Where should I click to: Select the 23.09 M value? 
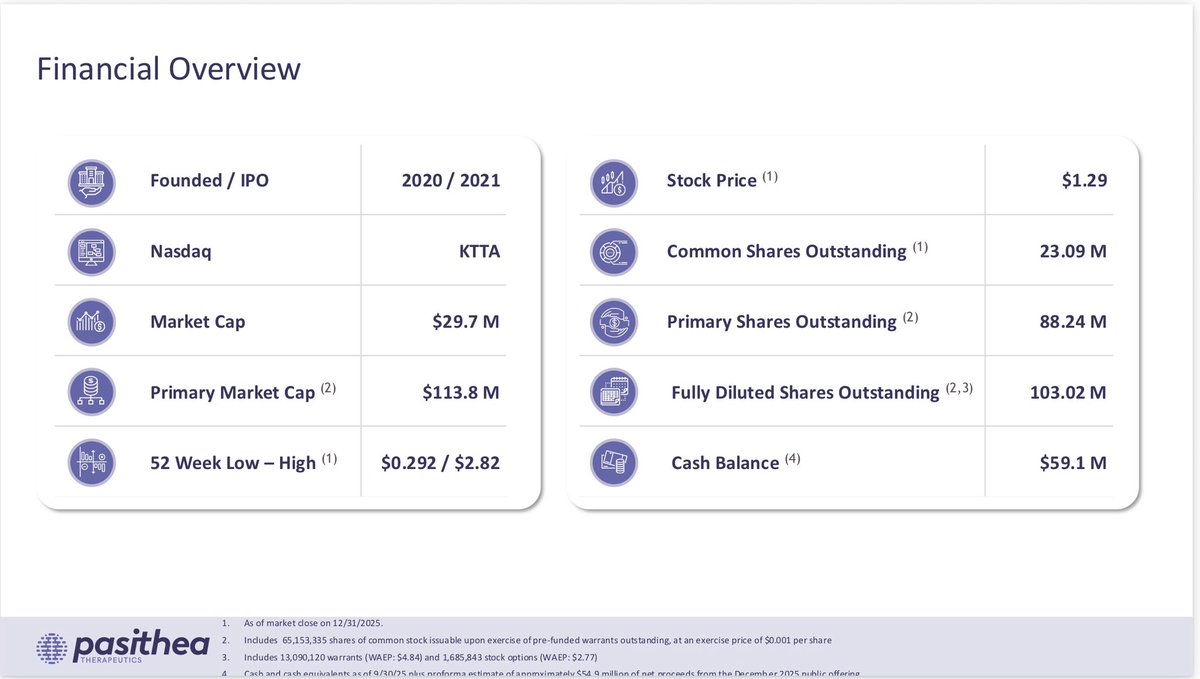coord(1073,252)
